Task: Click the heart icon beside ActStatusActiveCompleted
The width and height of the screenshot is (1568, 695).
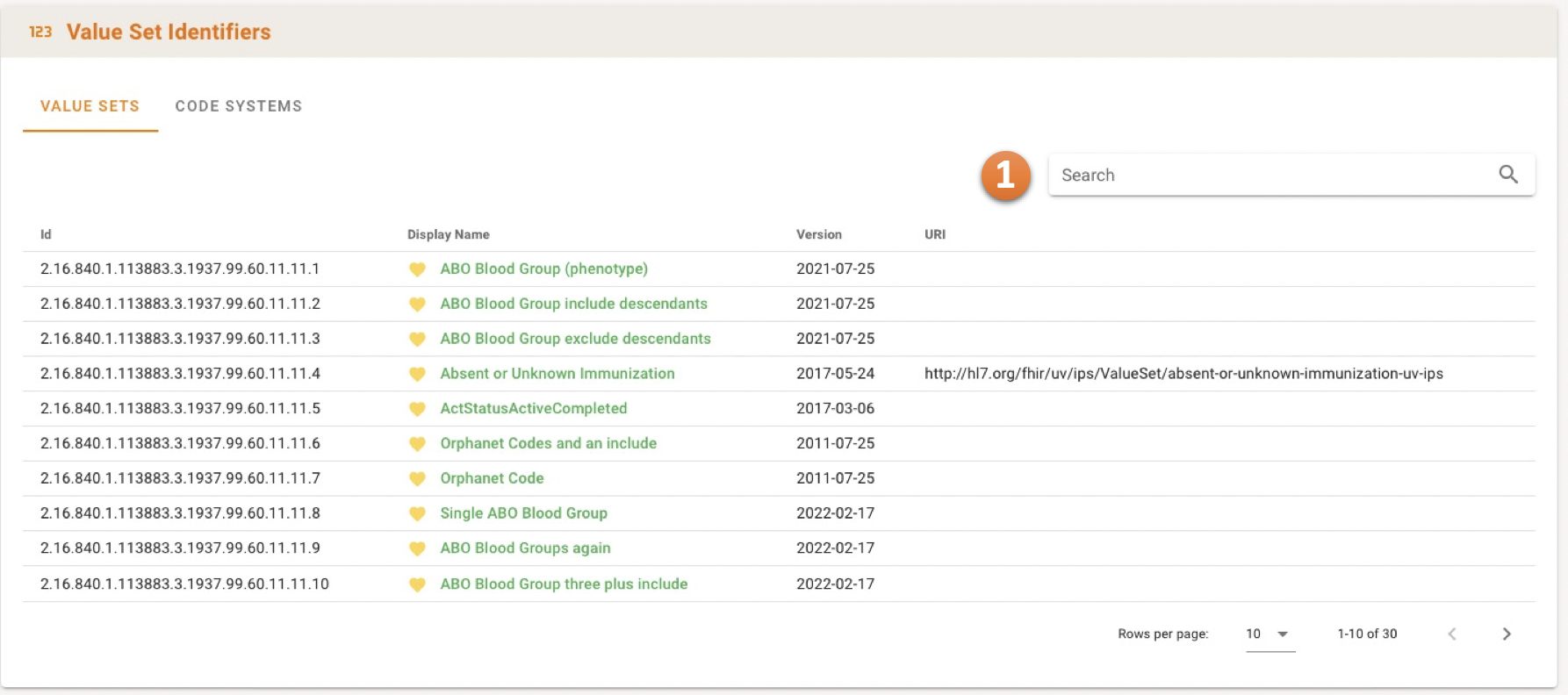Action: tap(417, 409)
